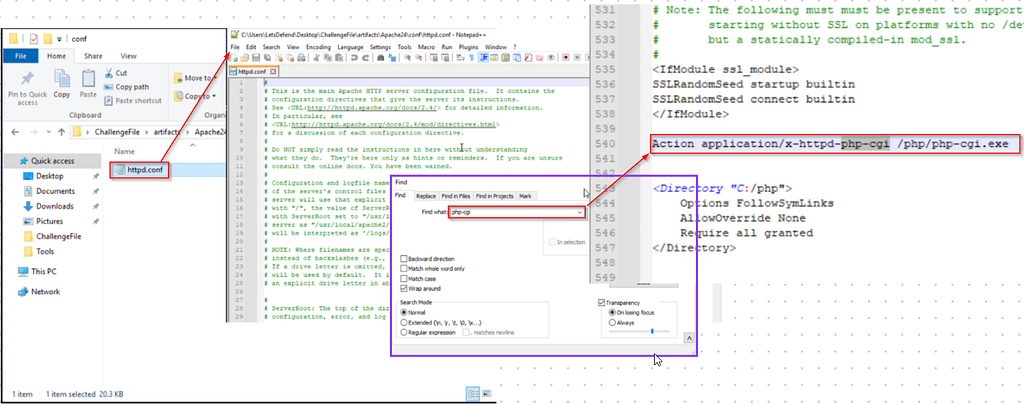Viewport: 1024px width, 404px height.
Task: Go back with the Explorer back arrow
Action: pos(15,132)
